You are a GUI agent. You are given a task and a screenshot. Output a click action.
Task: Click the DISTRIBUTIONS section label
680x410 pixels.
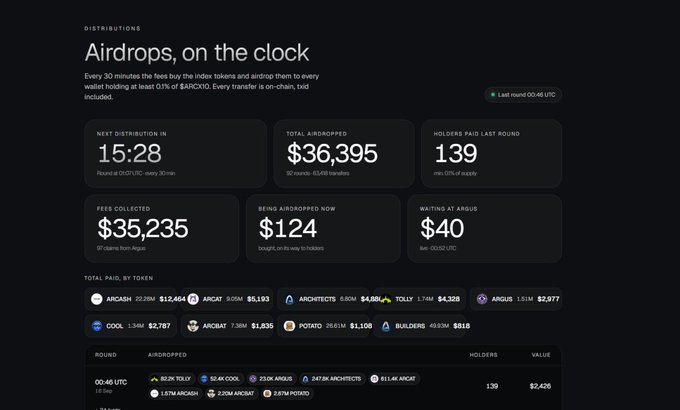112,29
